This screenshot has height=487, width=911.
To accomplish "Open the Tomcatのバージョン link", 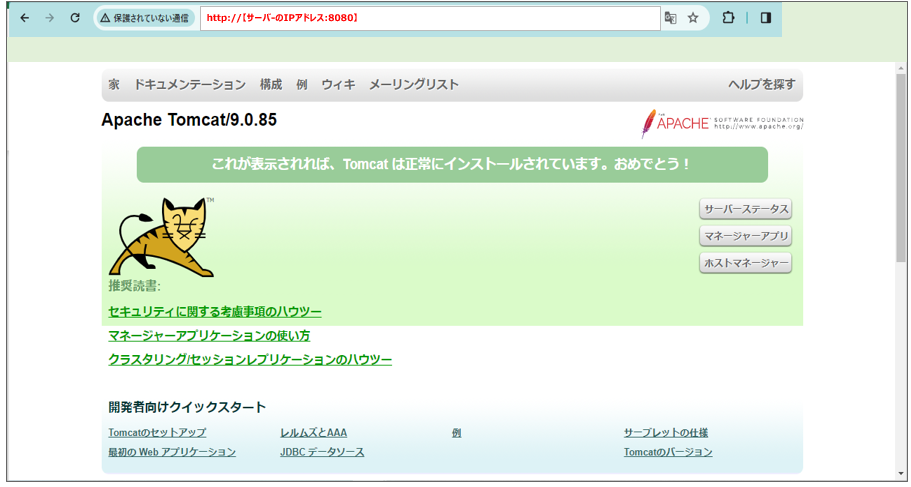I will pyautogui.click(x=668, y=452).
